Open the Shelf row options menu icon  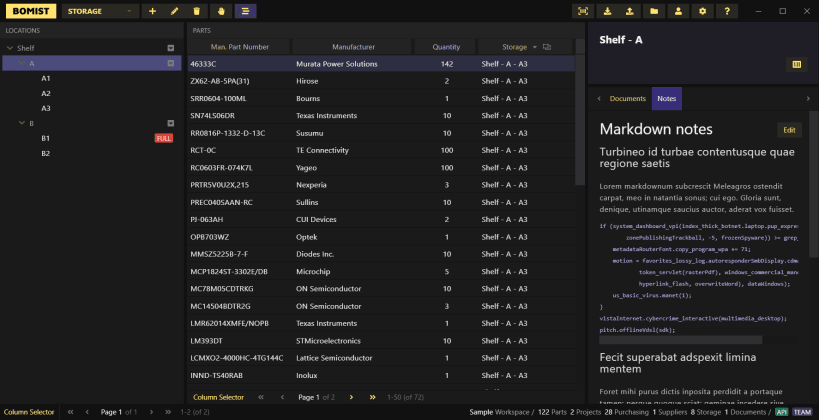171,48
